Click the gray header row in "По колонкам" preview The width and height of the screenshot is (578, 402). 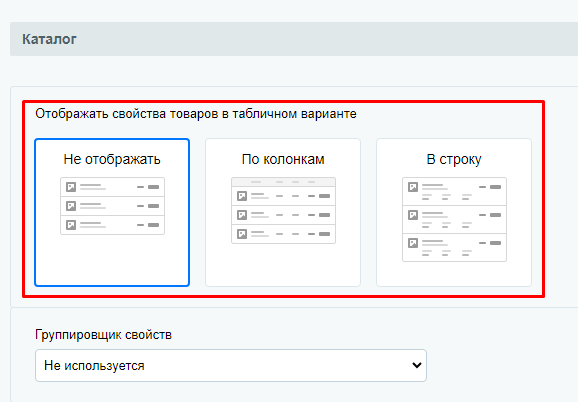pyautogui.click(x=283, y=182)
